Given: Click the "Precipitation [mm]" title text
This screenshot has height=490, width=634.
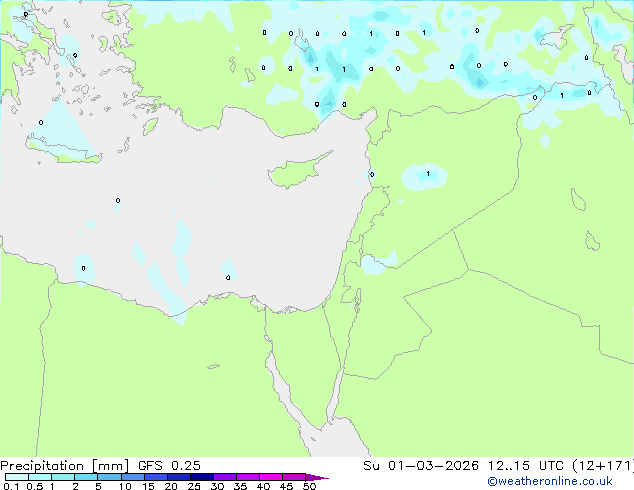Looking at the screenshot, I should coord(65,466).
